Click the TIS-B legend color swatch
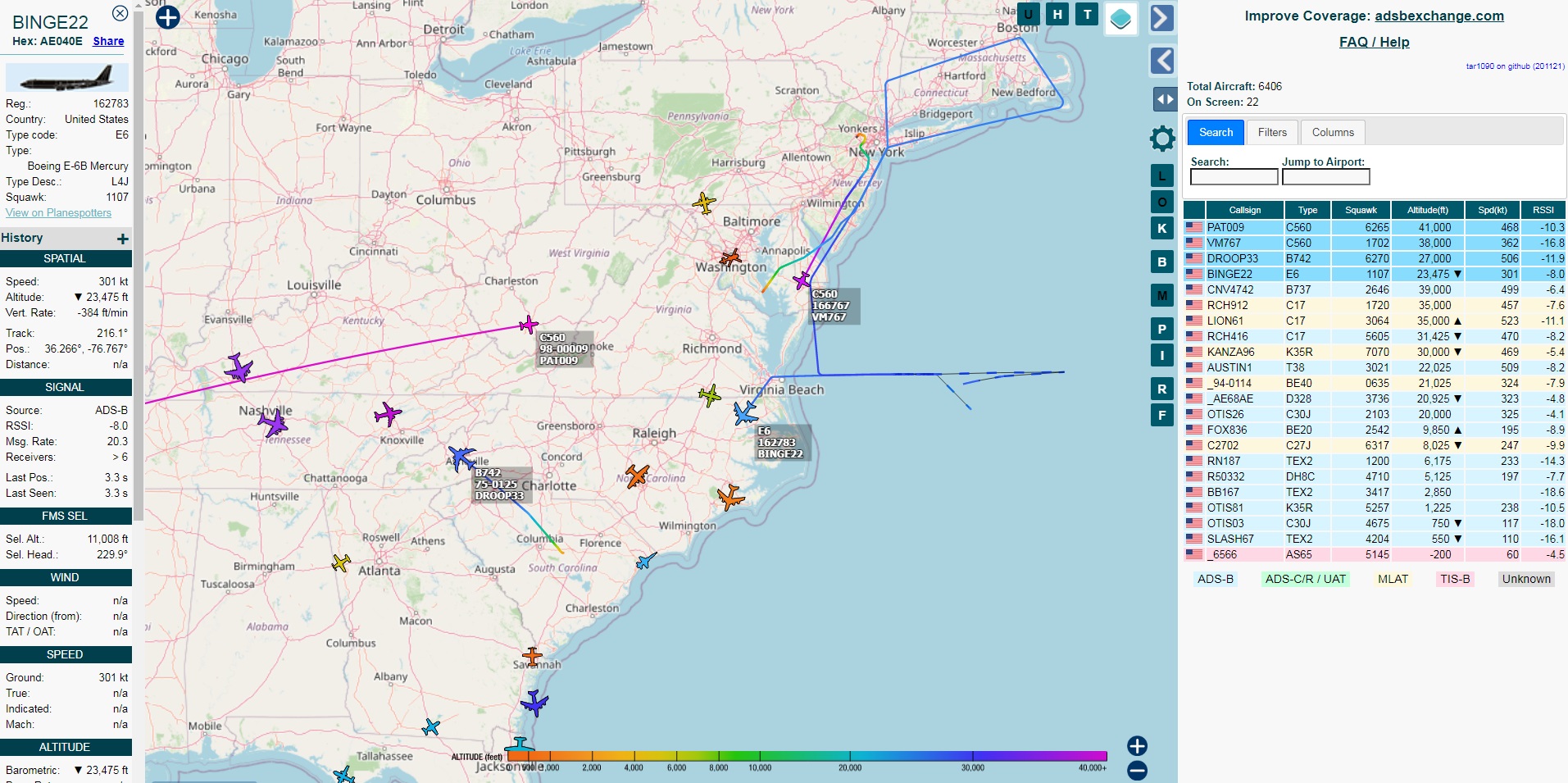The width and height of the screenshot is (1568, 783). (1455, 579)
